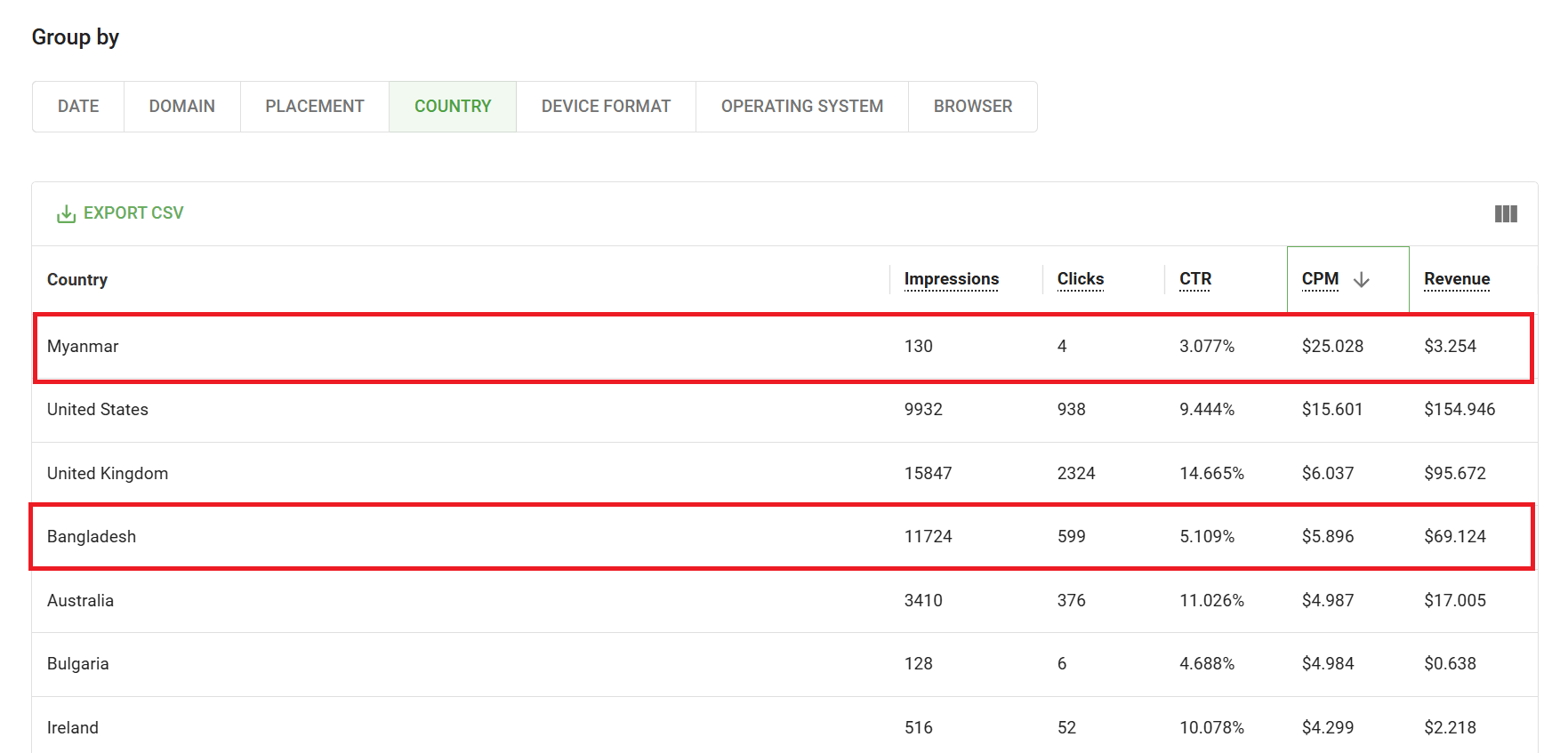Switch to the DATE grouping tab

tap(78, 107)
